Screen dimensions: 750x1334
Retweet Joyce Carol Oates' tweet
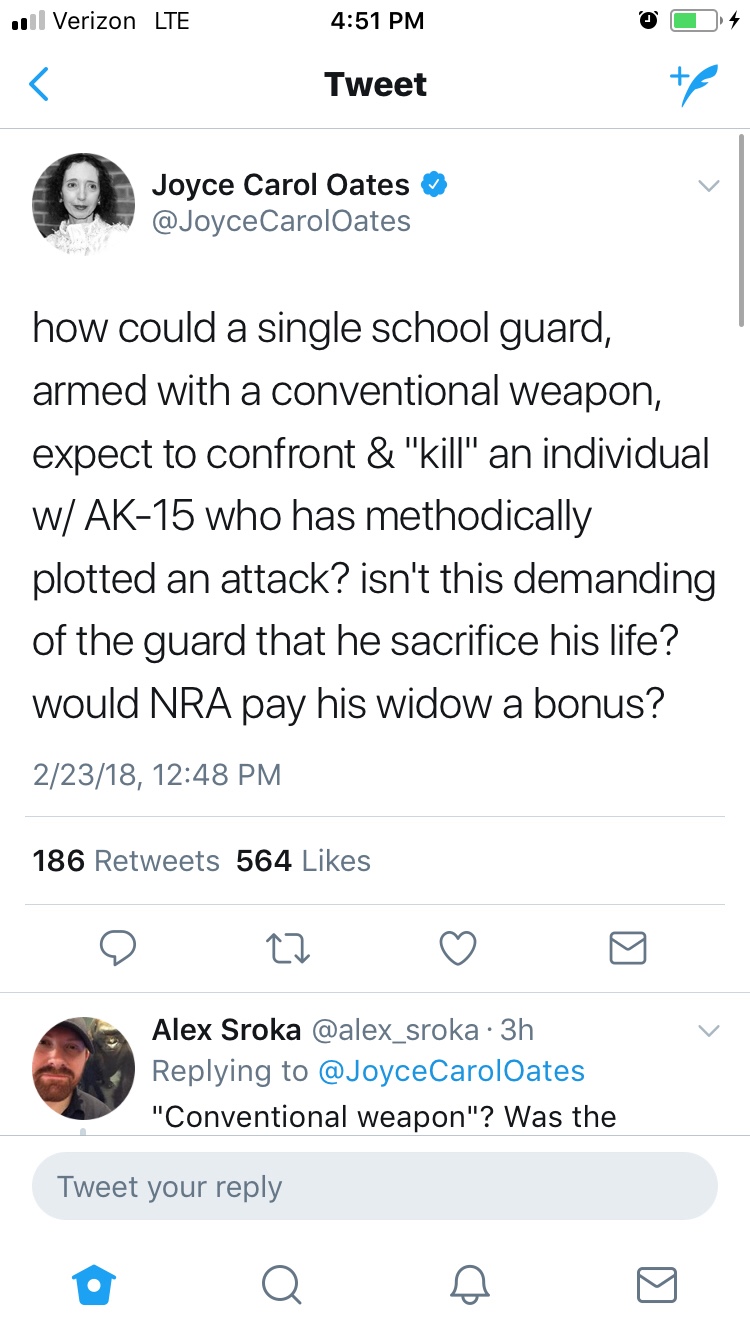288,947
